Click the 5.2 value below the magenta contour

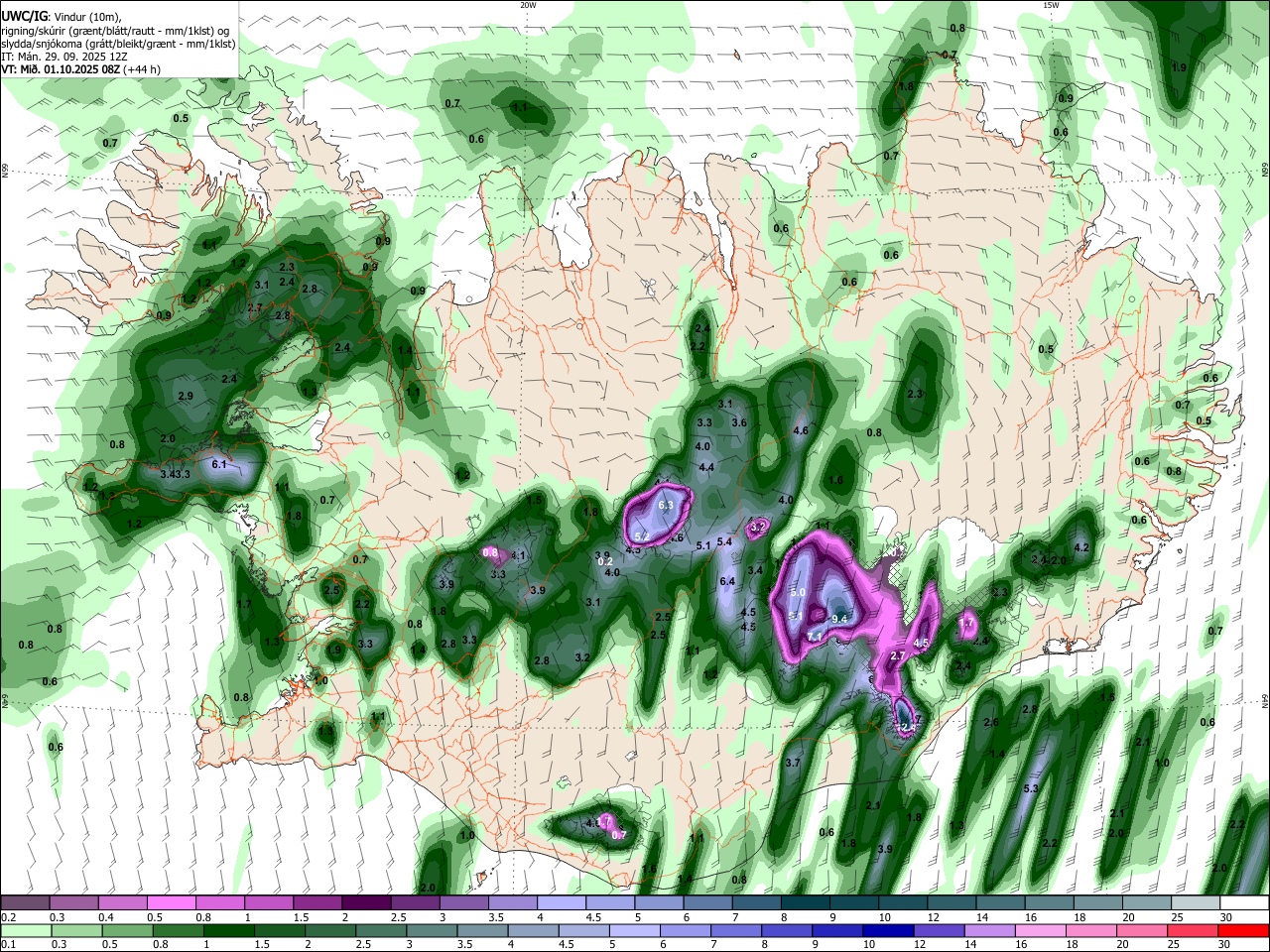pos(642,536)
